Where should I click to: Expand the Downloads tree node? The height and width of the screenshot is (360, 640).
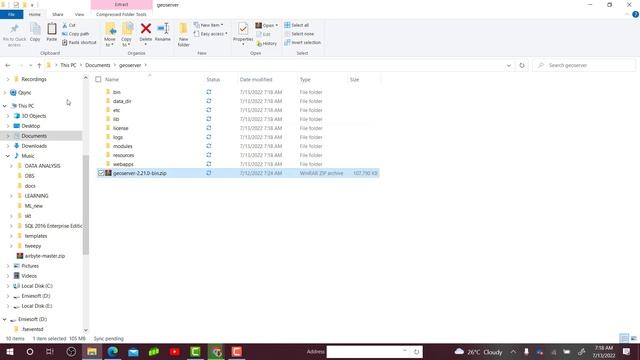tap(8, 146)
